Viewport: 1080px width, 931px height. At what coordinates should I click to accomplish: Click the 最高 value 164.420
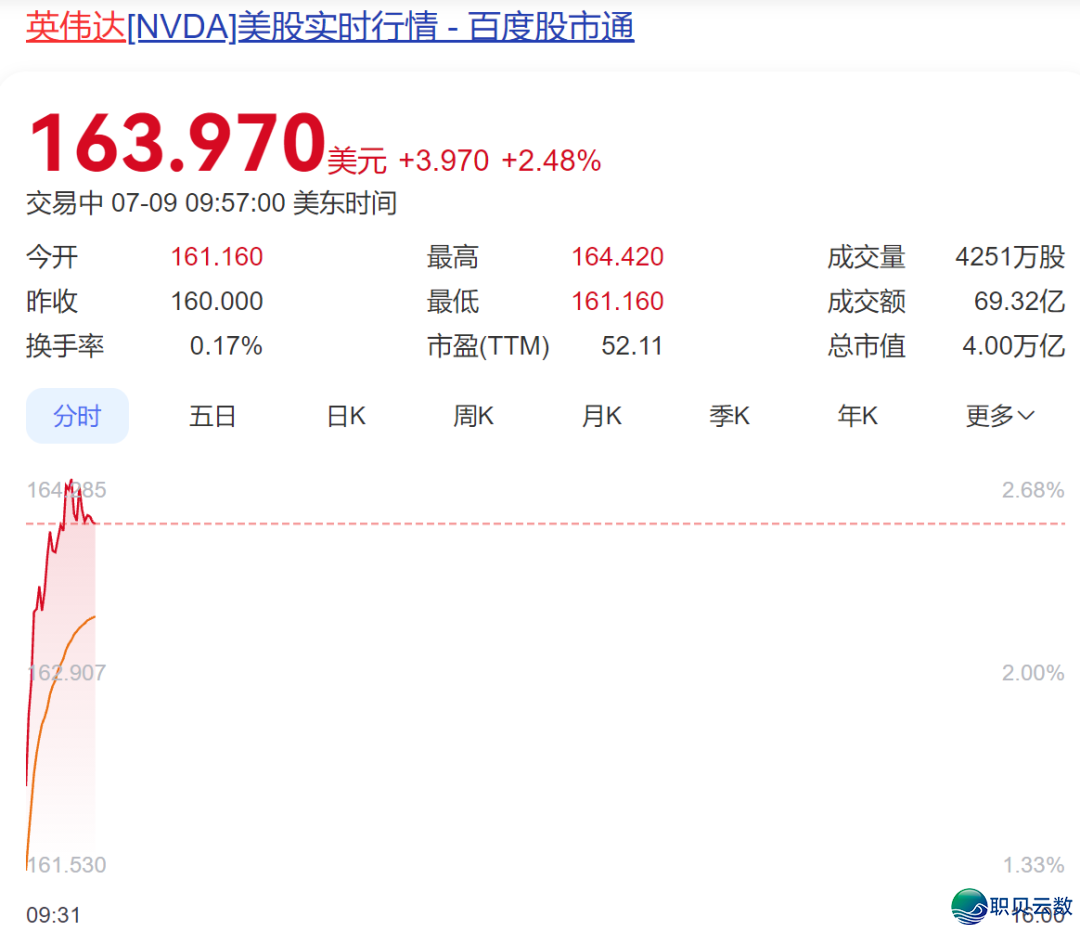tap(617, 257)
